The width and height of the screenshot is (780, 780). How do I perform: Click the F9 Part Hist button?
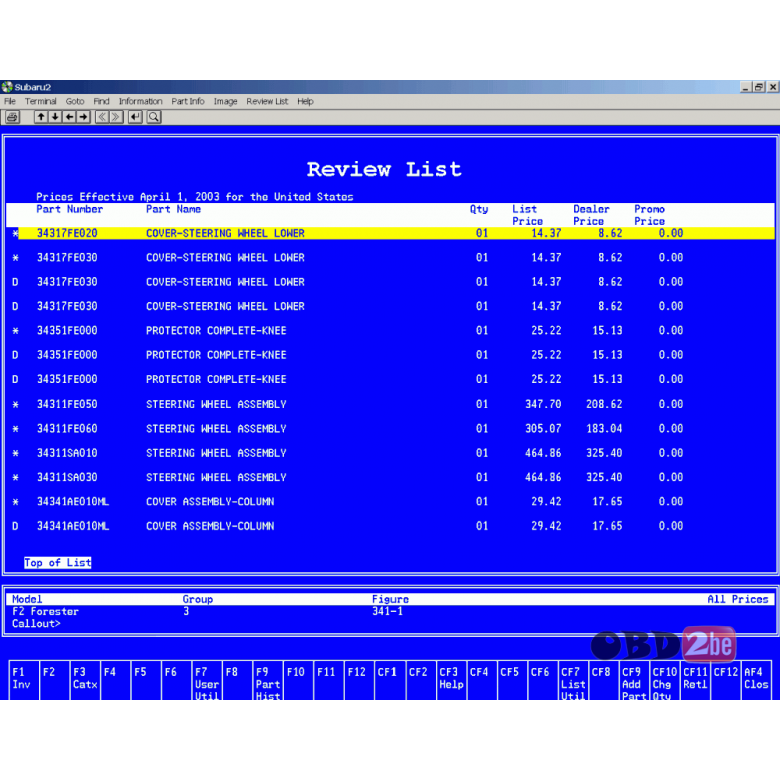268,680
